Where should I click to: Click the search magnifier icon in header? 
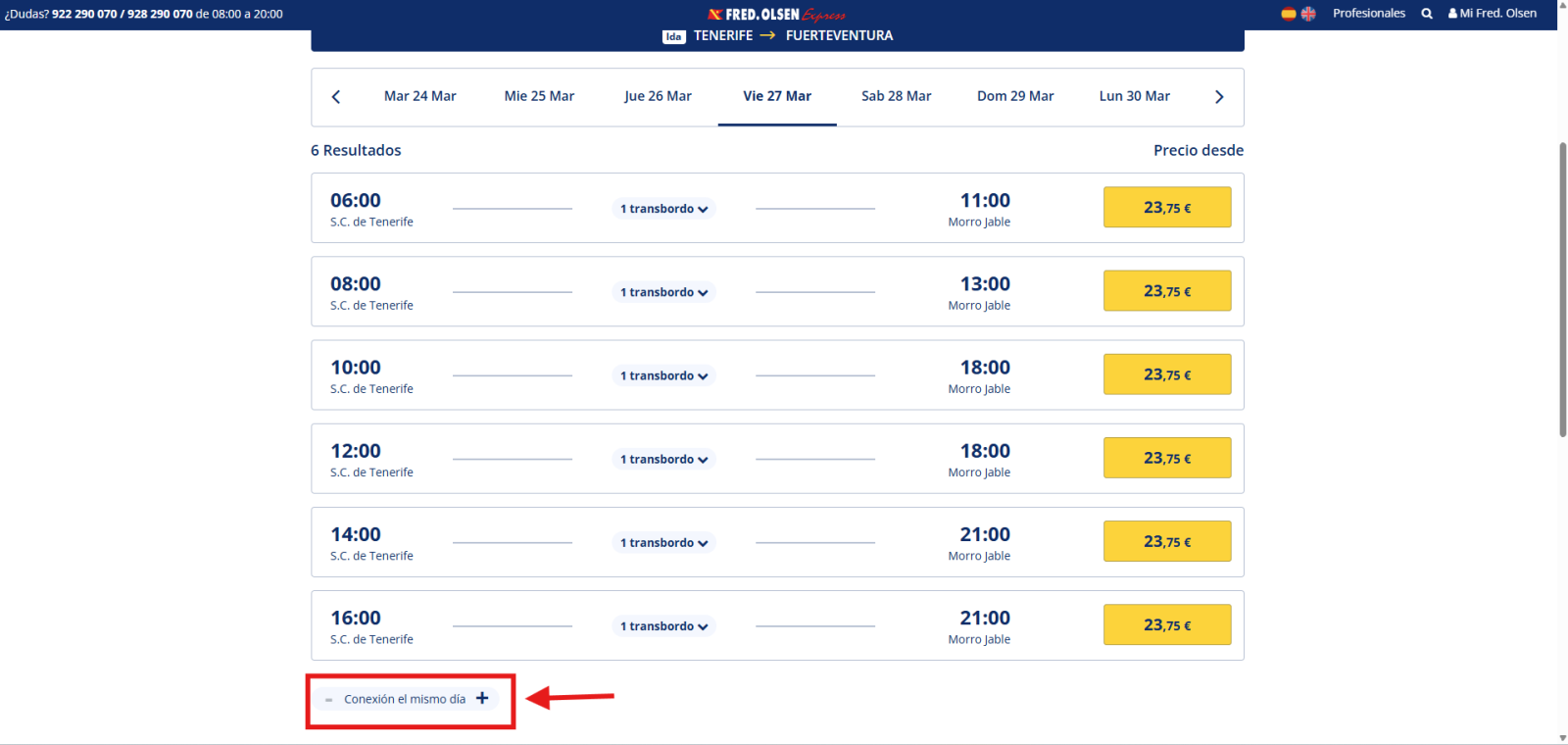click(x=1427, y=14)
